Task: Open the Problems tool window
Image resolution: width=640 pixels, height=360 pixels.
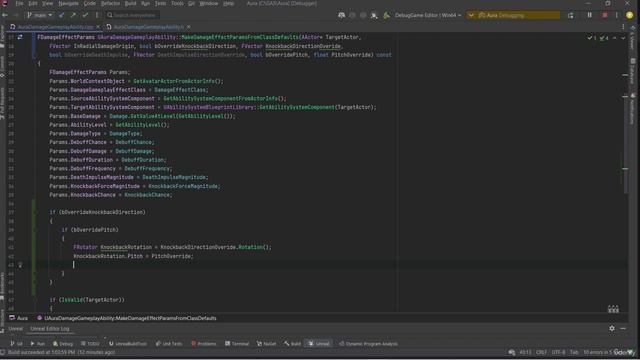Action: pos(204,344)
